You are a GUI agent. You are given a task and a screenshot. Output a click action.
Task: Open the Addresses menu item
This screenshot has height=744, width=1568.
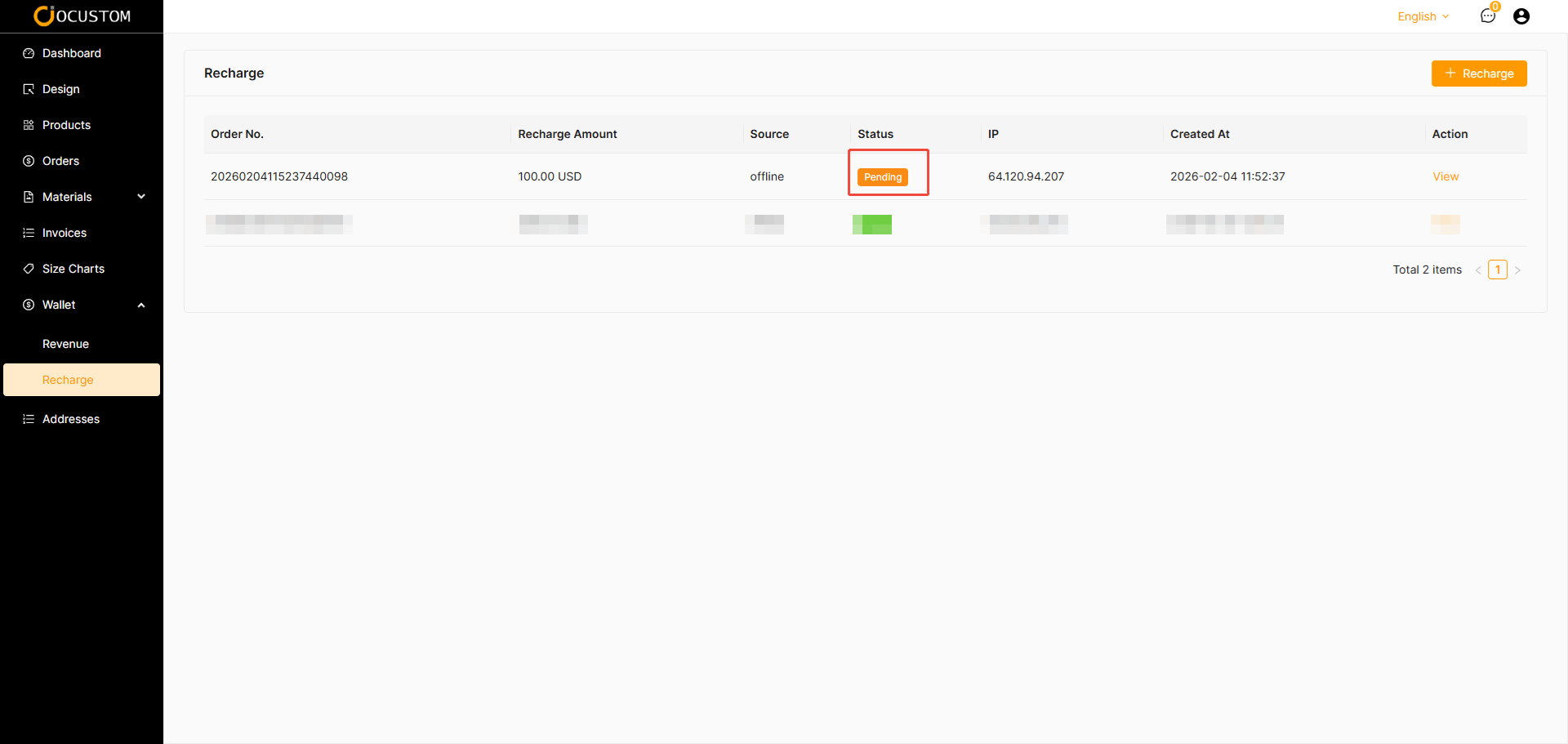pos(71,419)
